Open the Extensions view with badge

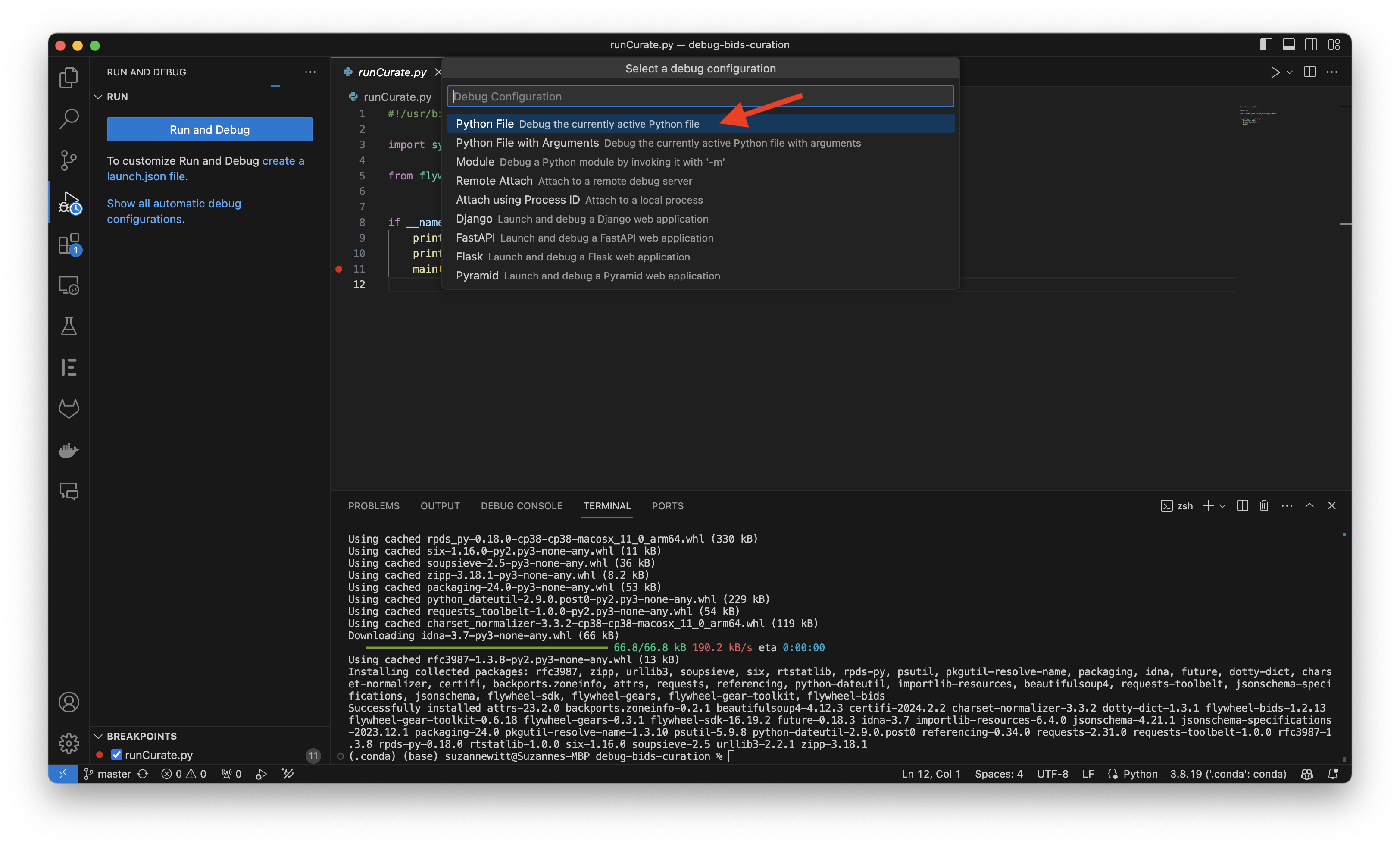(x=69, y=244)
